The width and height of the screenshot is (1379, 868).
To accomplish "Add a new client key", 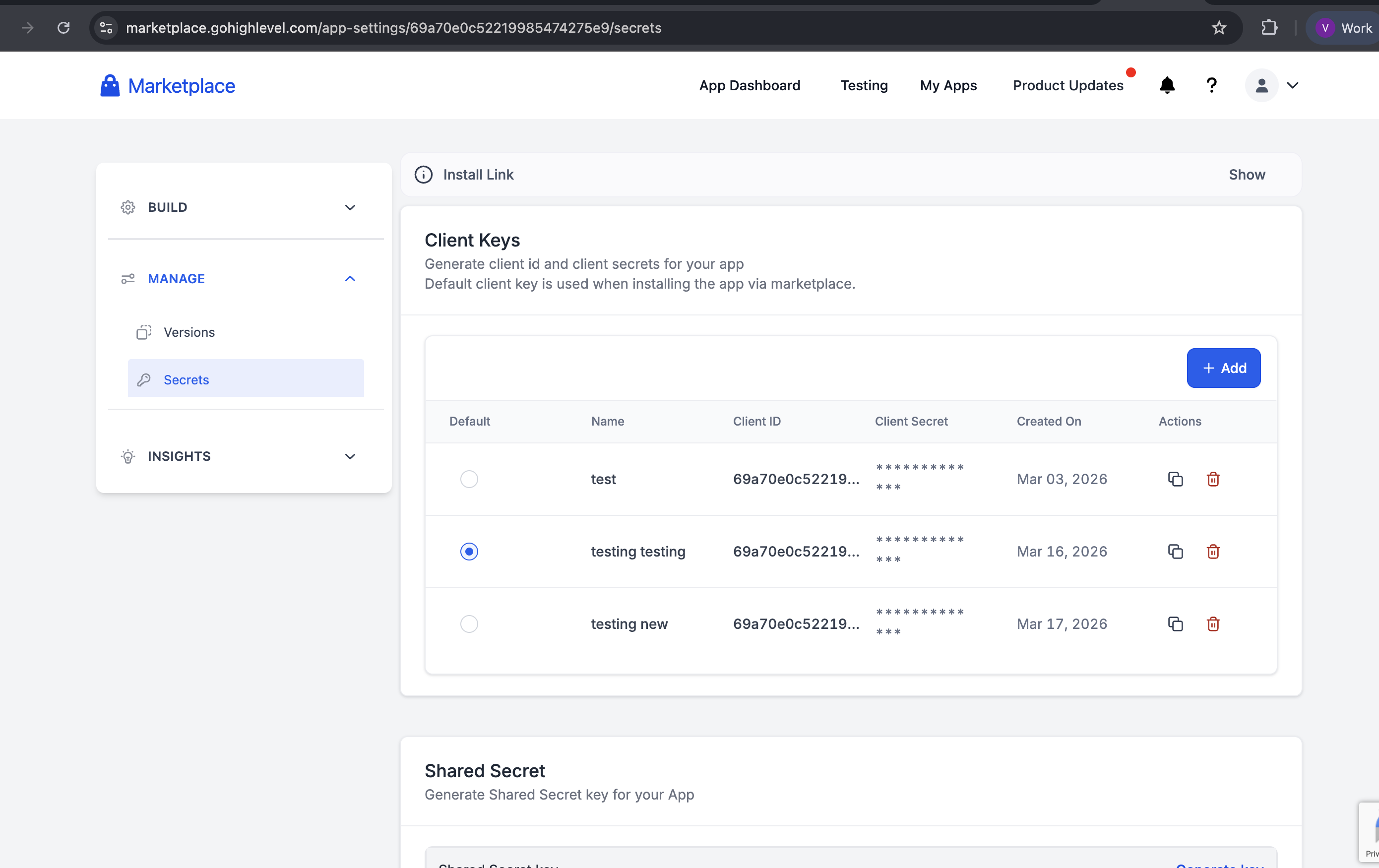I will [x=1223, y=368].
